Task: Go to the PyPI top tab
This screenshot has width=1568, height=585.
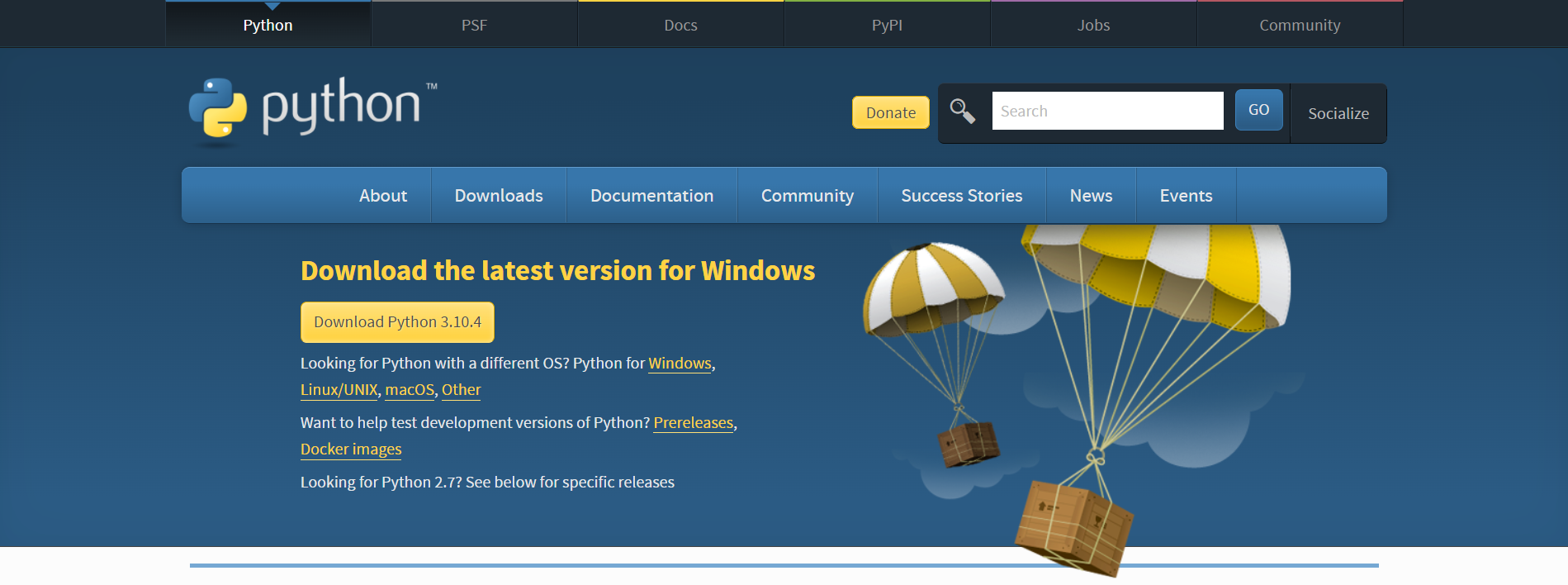Action: [888, 25]
